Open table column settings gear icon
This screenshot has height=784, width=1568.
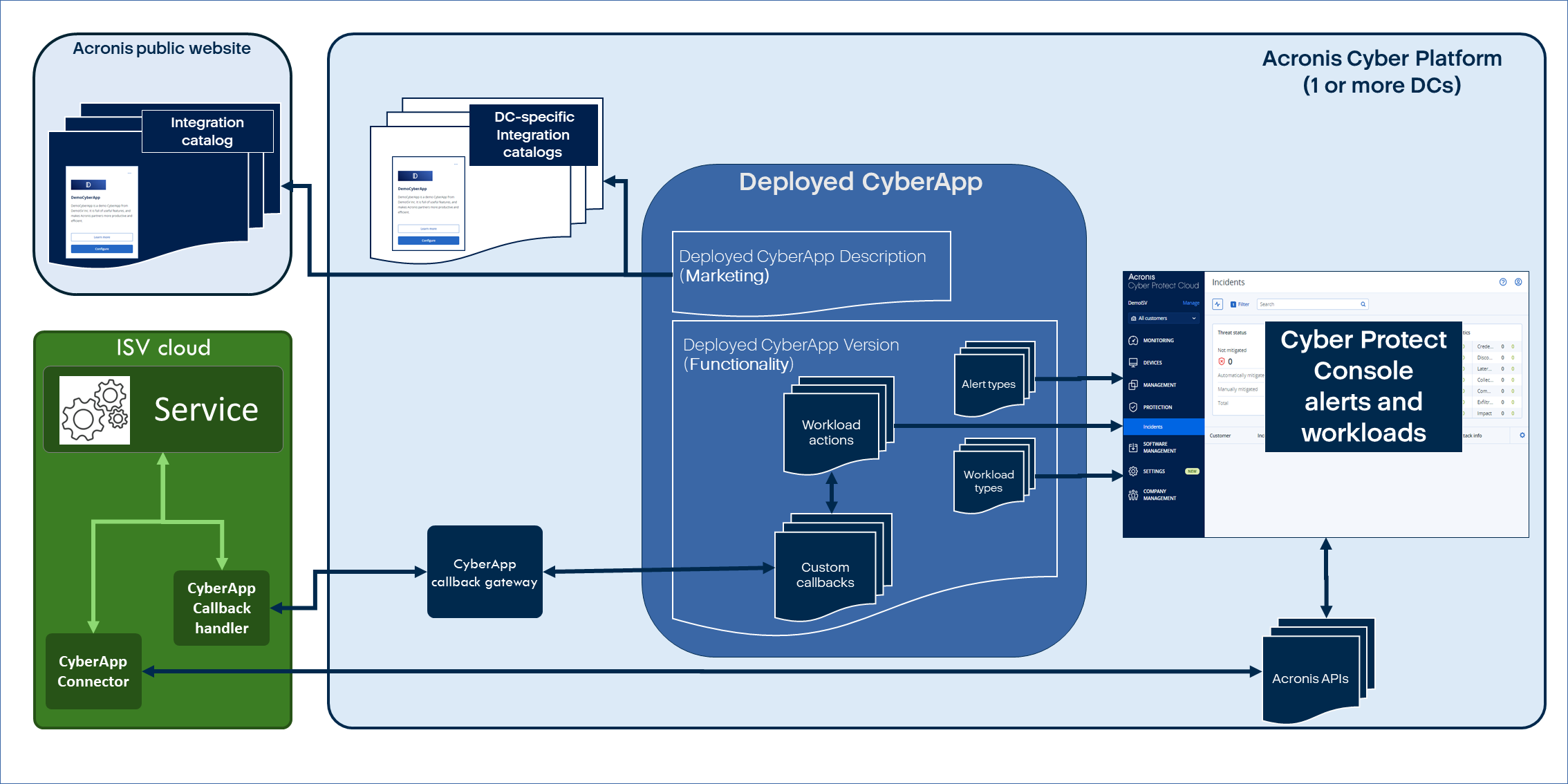point(1522,436)
